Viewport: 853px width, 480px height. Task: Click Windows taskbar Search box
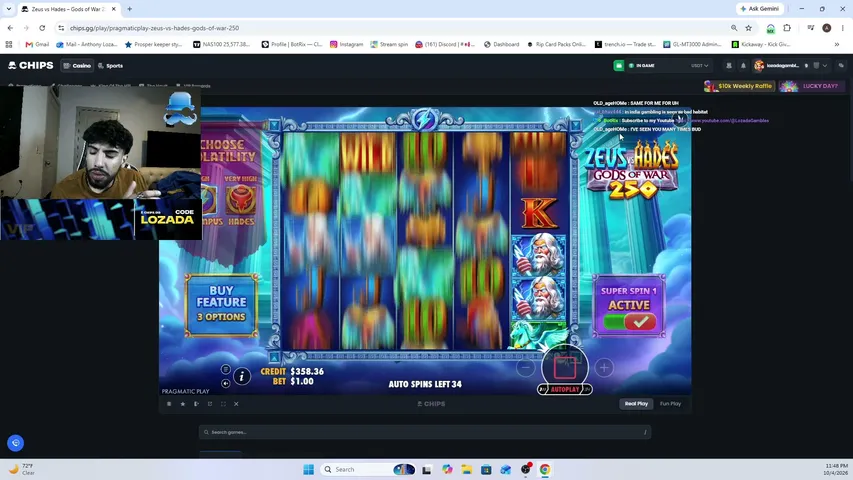(x=370, y=469)
